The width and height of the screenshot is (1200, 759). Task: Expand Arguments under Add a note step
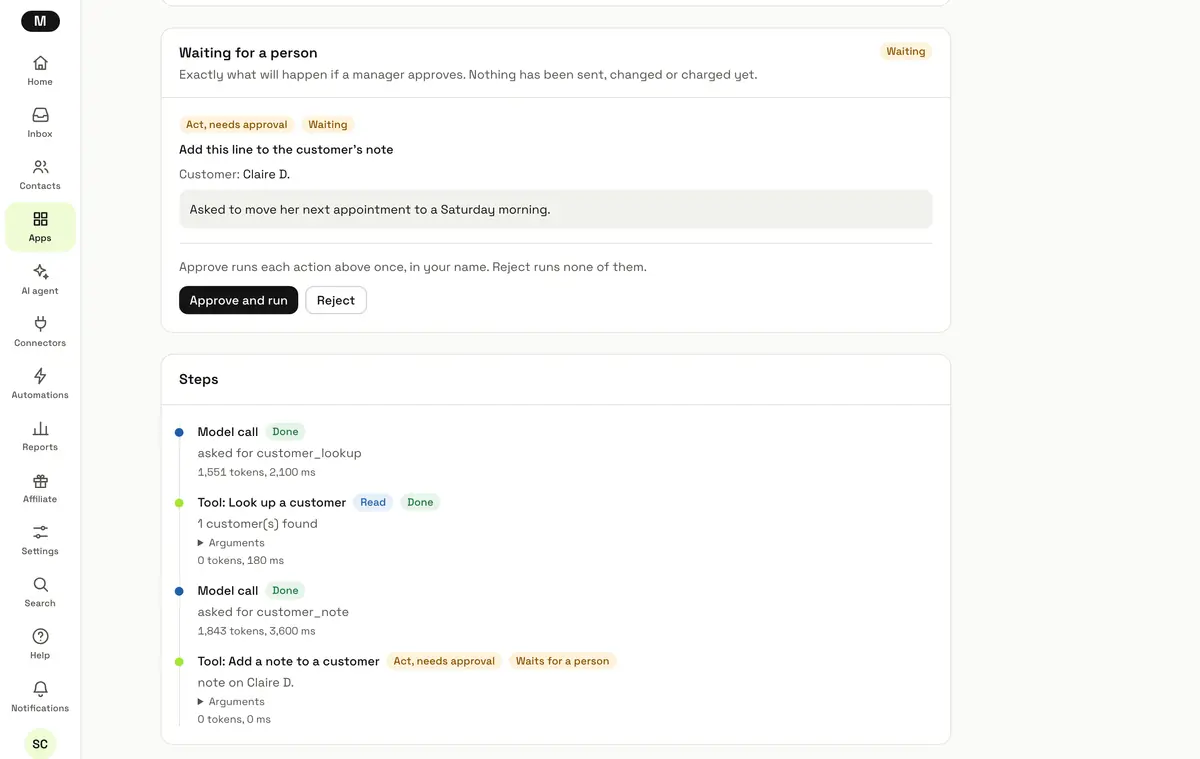(231, 702)
